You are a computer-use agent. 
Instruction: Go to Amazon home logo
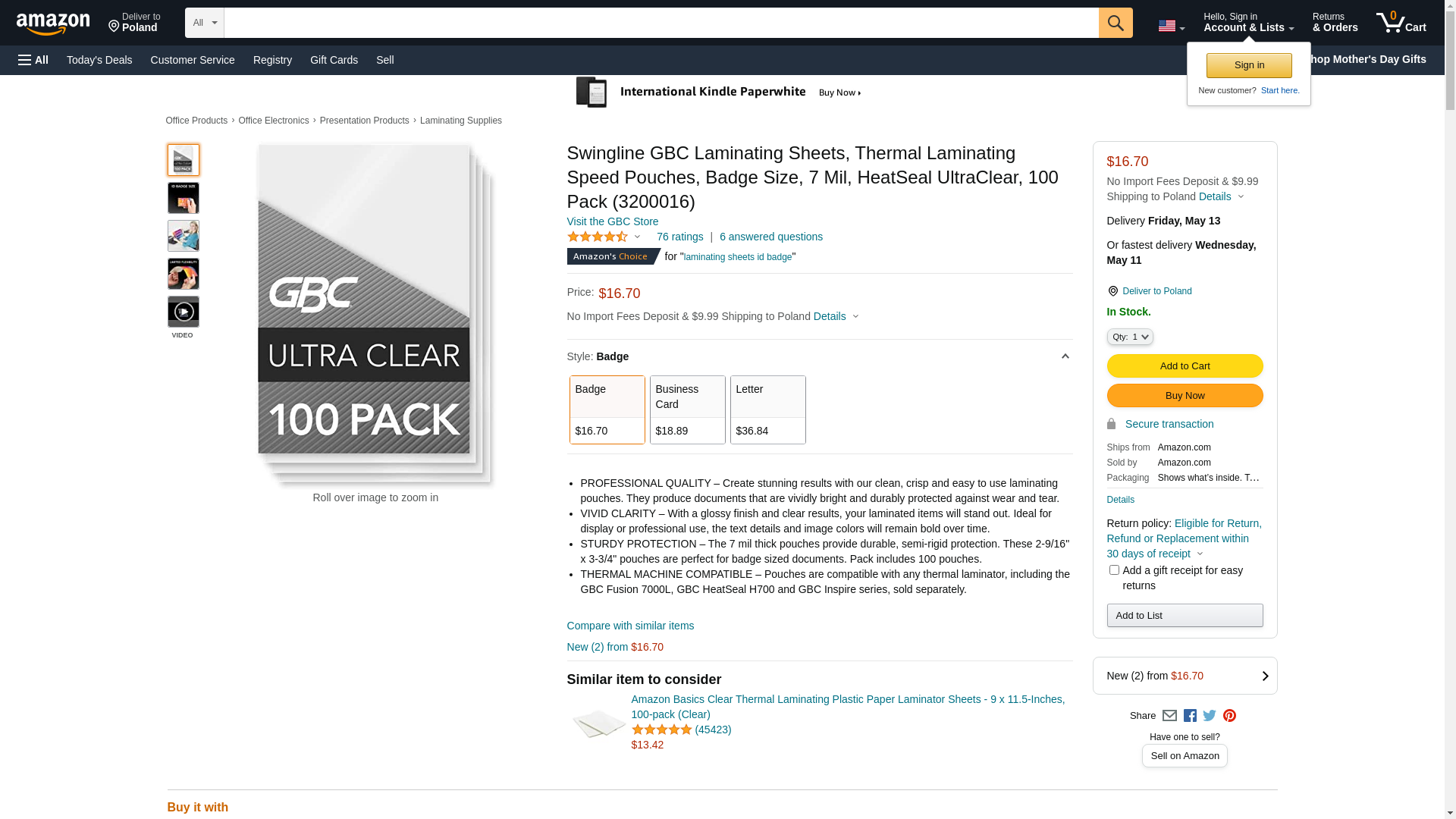(x=53, y=24)
